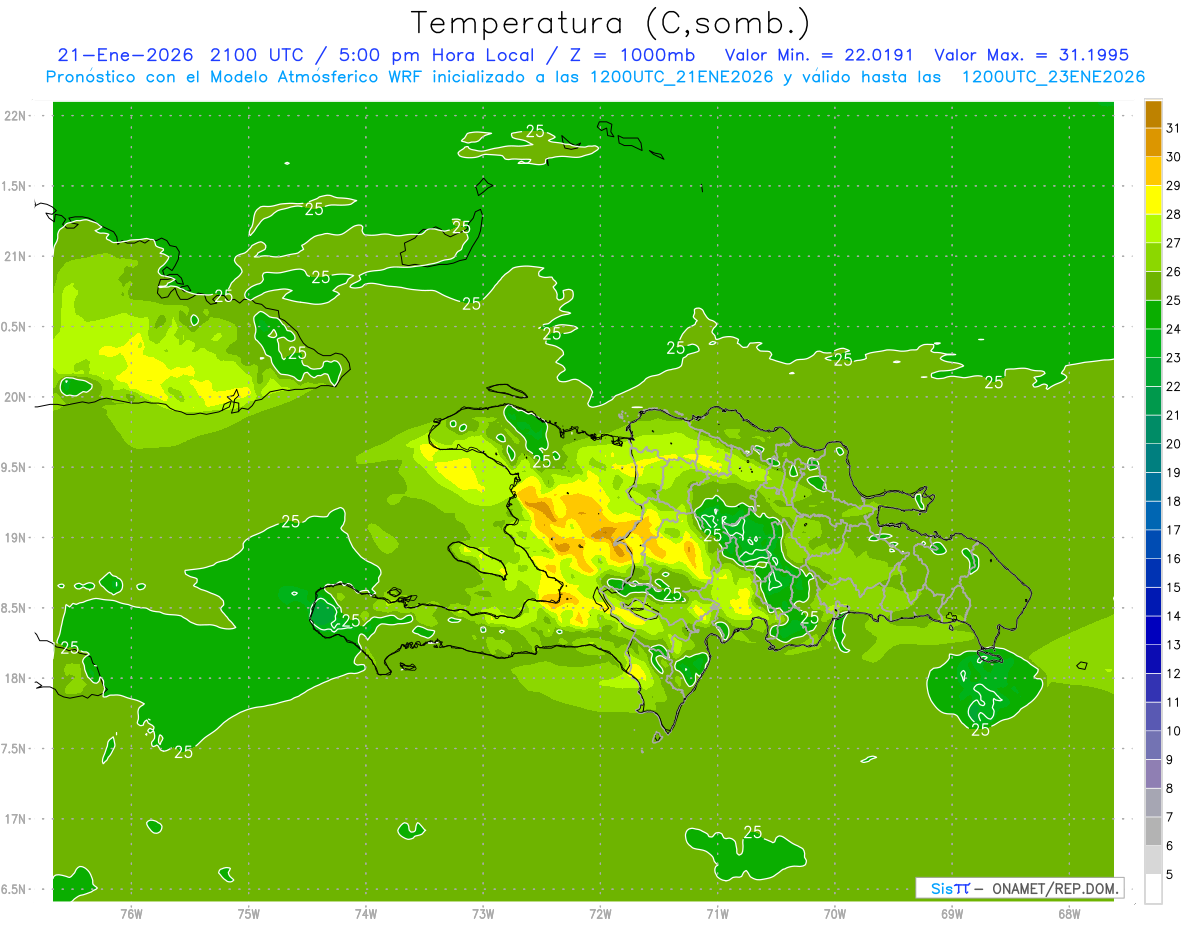Click the "21N" latitude axis label
This screenshot has width=1200, height=927.
[x=14, y=256]
